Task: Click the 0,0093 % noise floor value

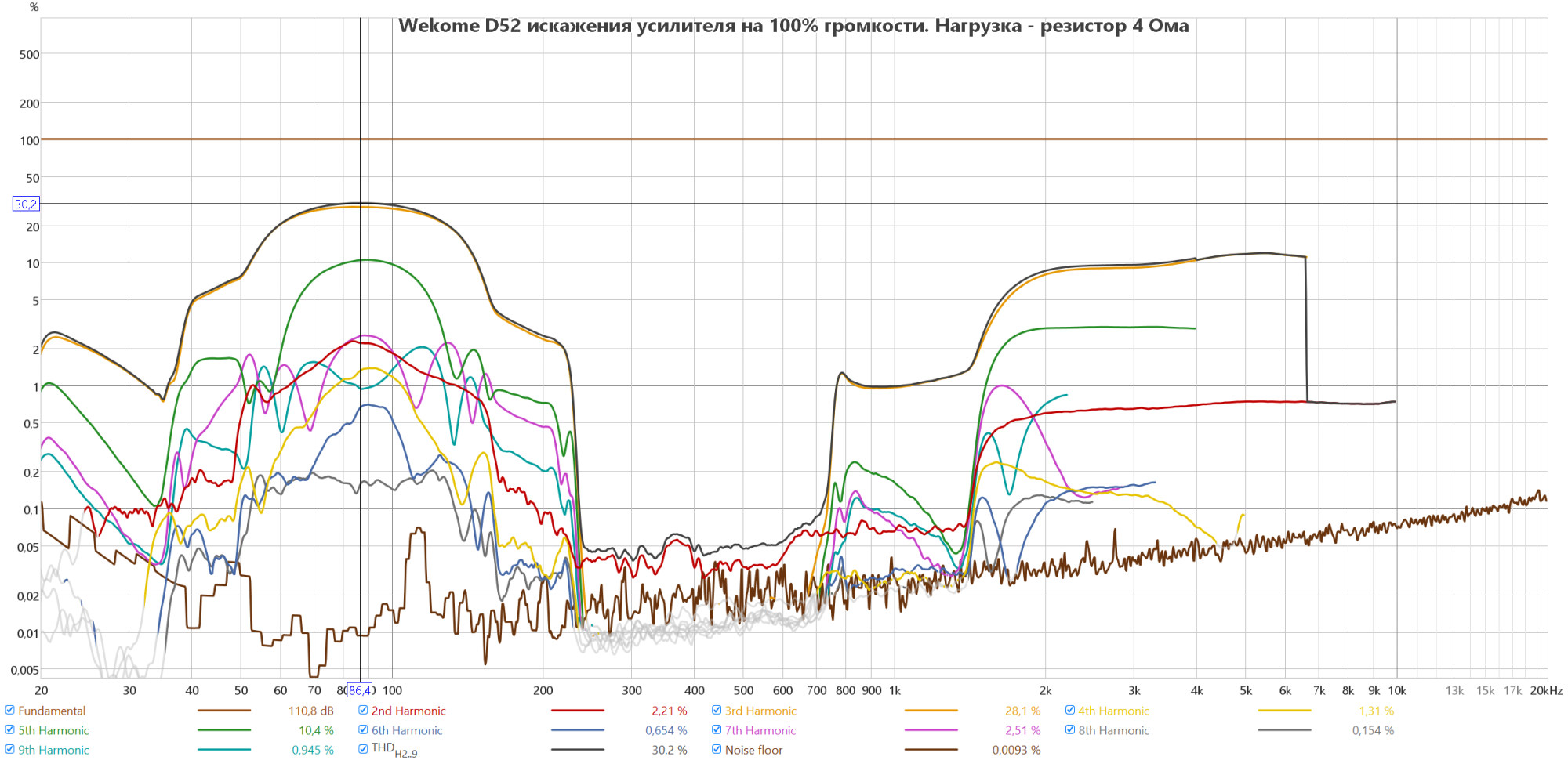Action: click(1016, 750)
